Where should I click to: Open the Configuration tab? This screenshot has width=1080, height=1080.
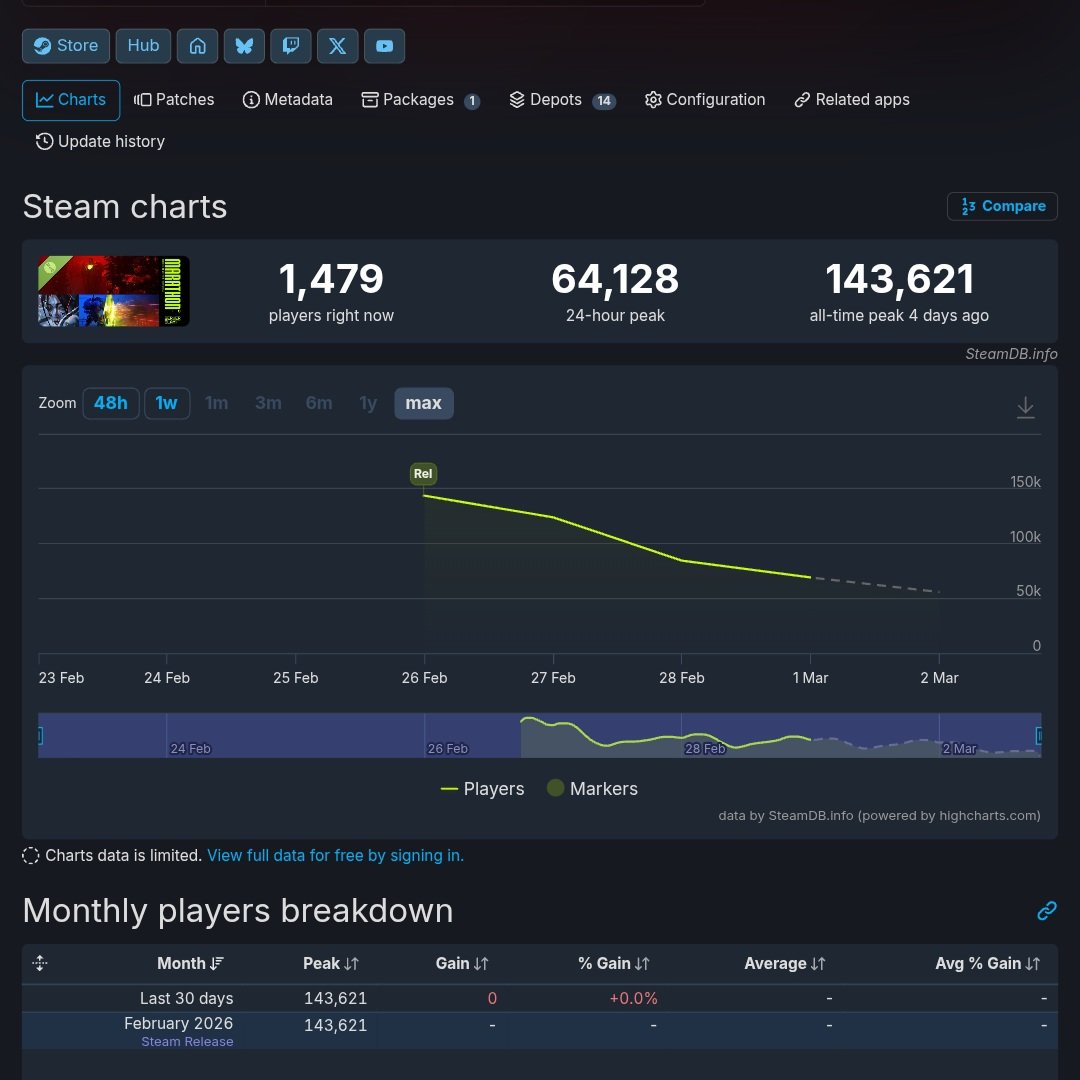(705, 101)
